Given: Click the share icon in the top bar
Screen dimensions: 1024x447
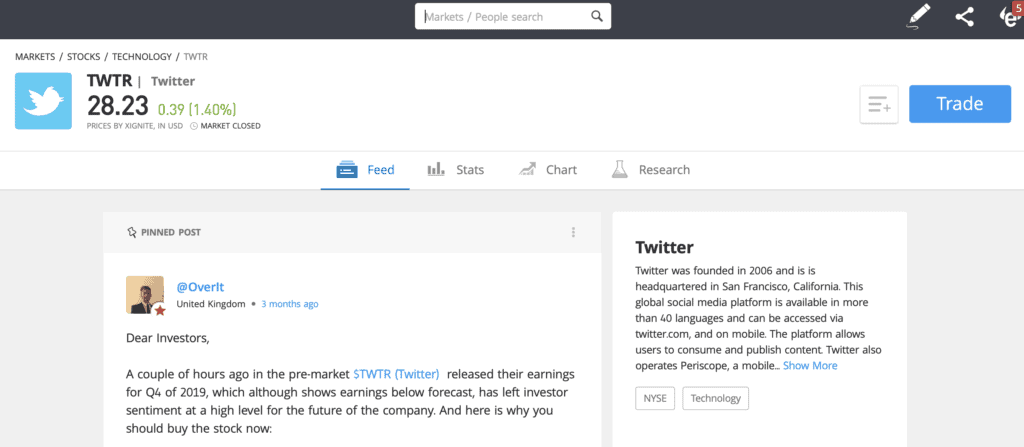Looking at the screenshot, I should pyautogui.click(x=964, y=16).
